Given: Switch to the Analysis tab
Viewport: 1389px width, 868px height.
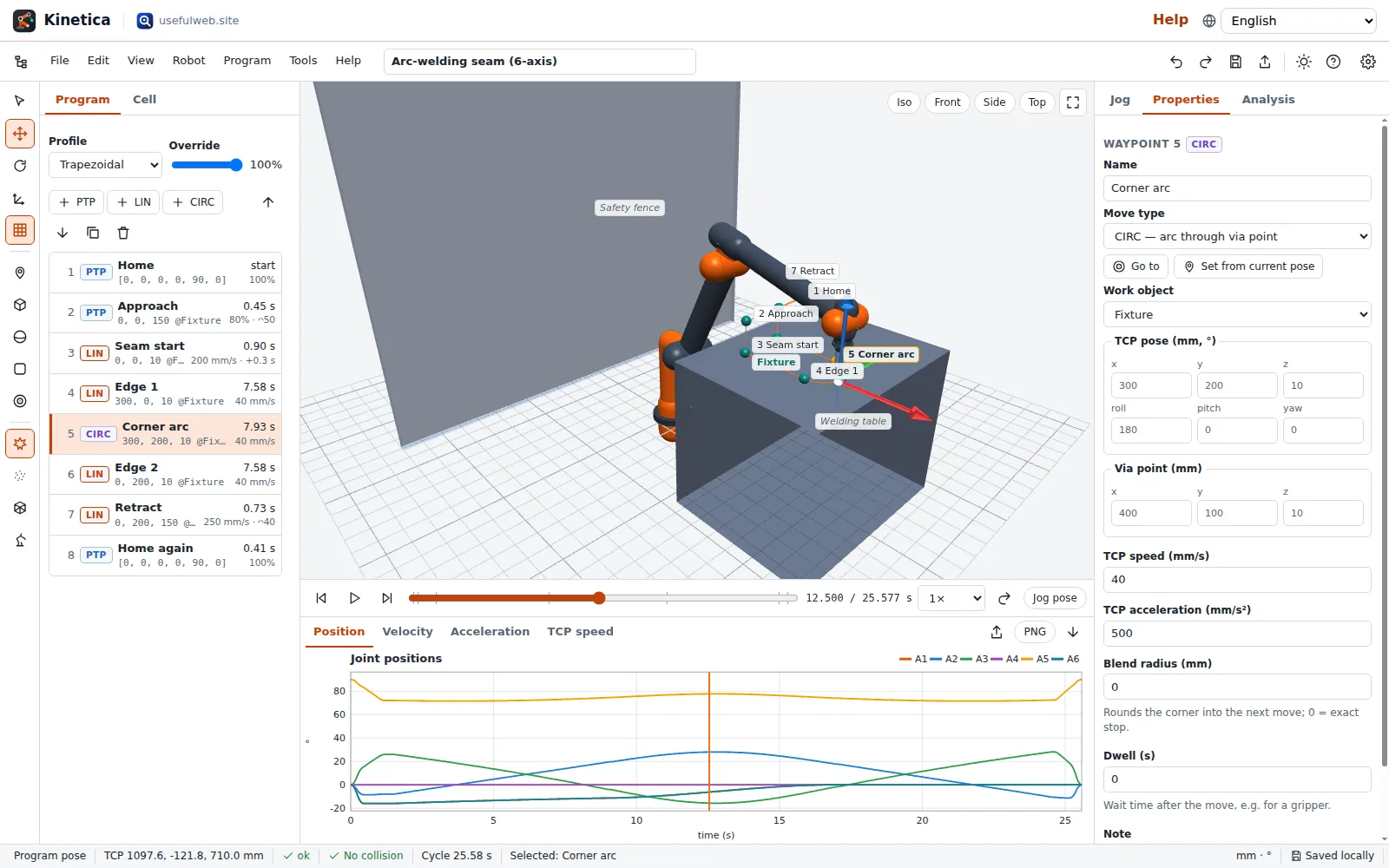Looking at the screenshot, I should (1267, 100).
